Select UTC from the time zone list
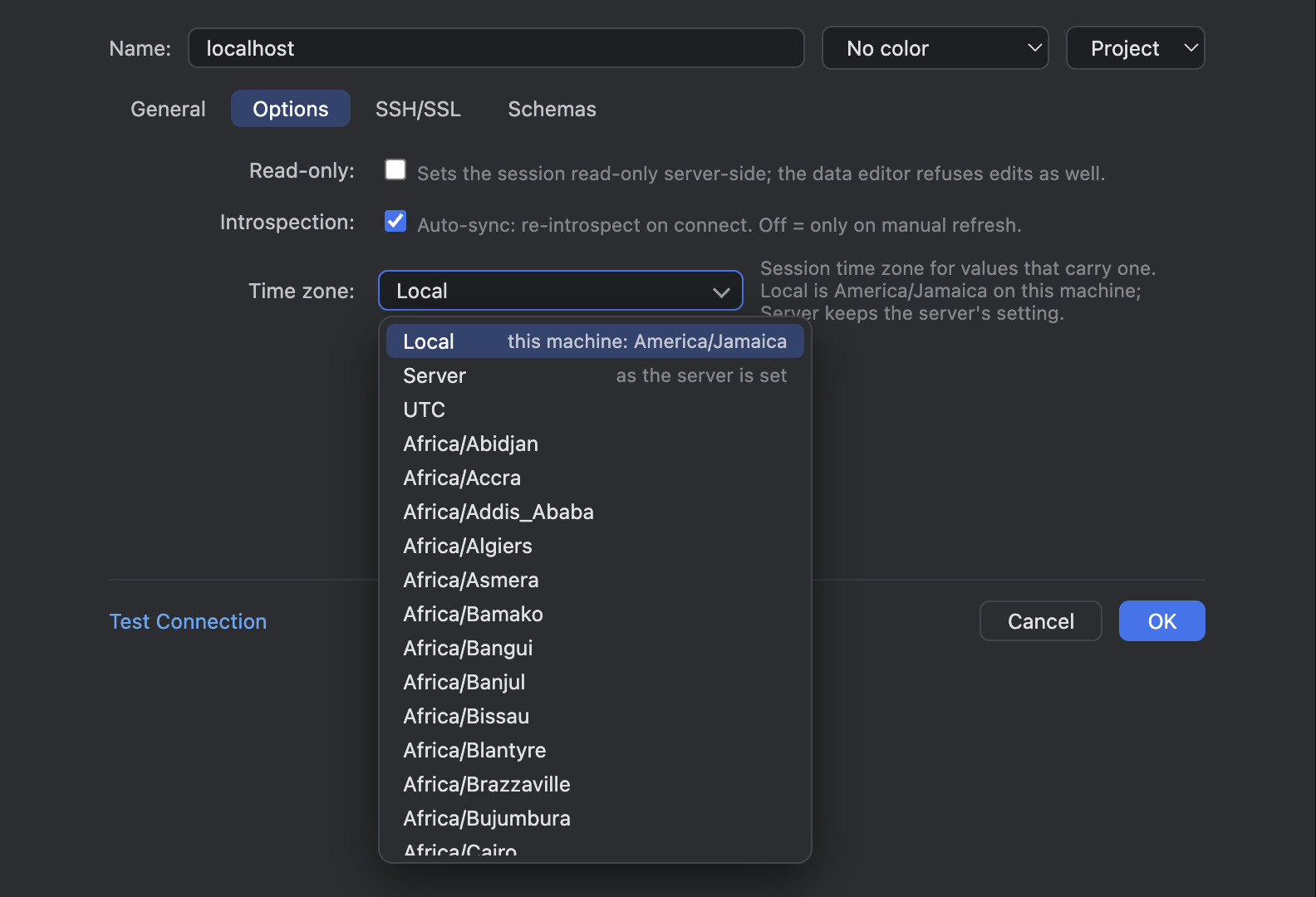 click(595, 409)
